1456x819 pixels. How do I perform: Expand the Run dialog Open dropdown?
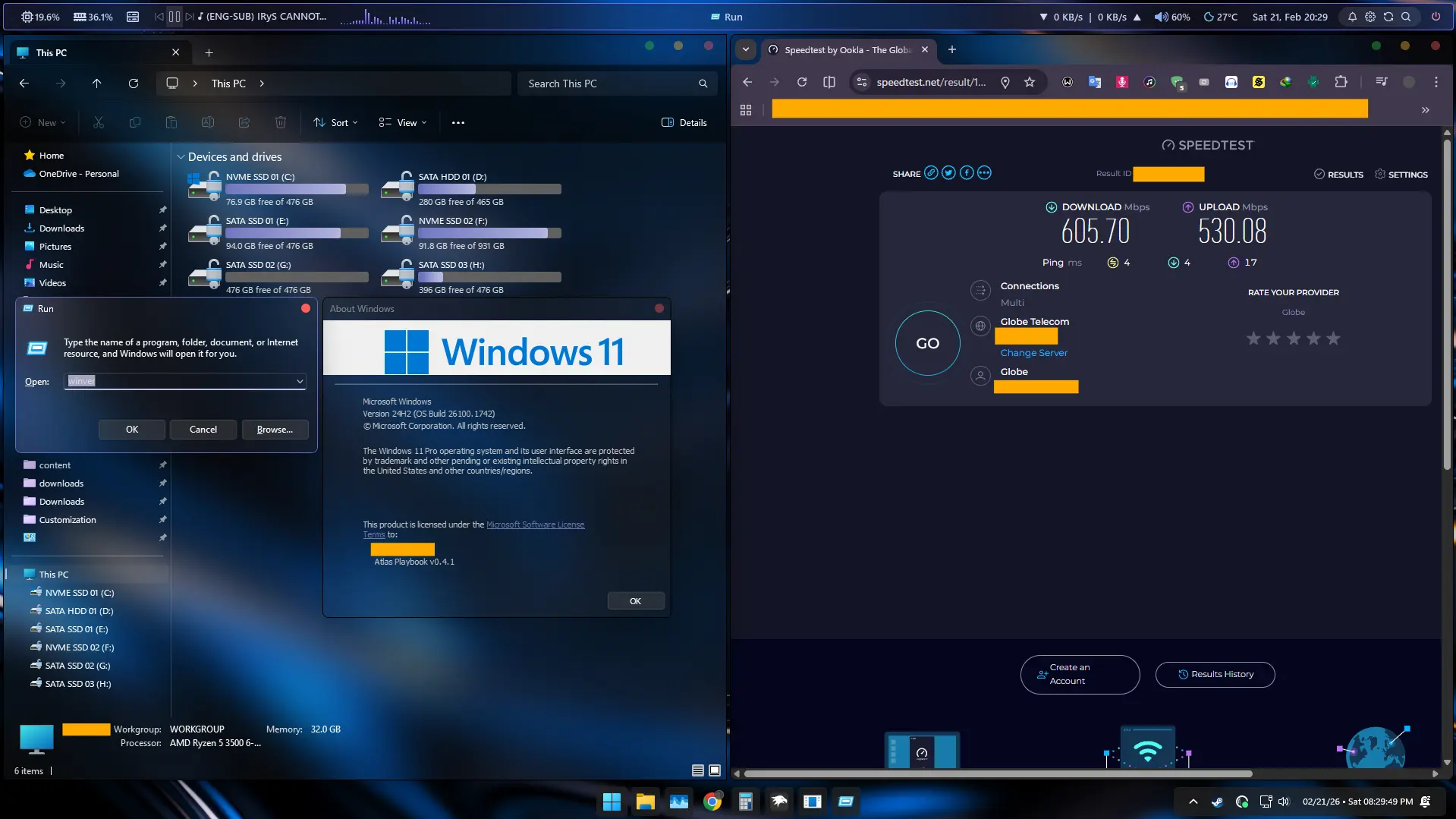[x=300, y=382]
